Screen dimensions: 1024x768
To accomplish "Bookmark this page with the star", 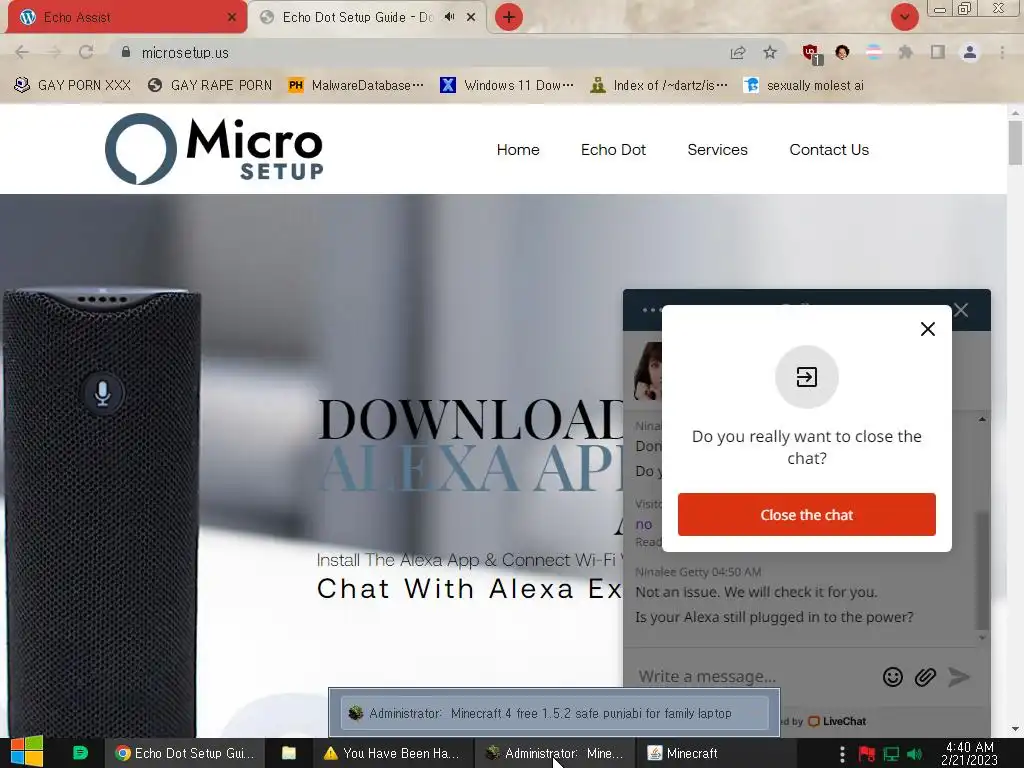I will pos(770,52).
